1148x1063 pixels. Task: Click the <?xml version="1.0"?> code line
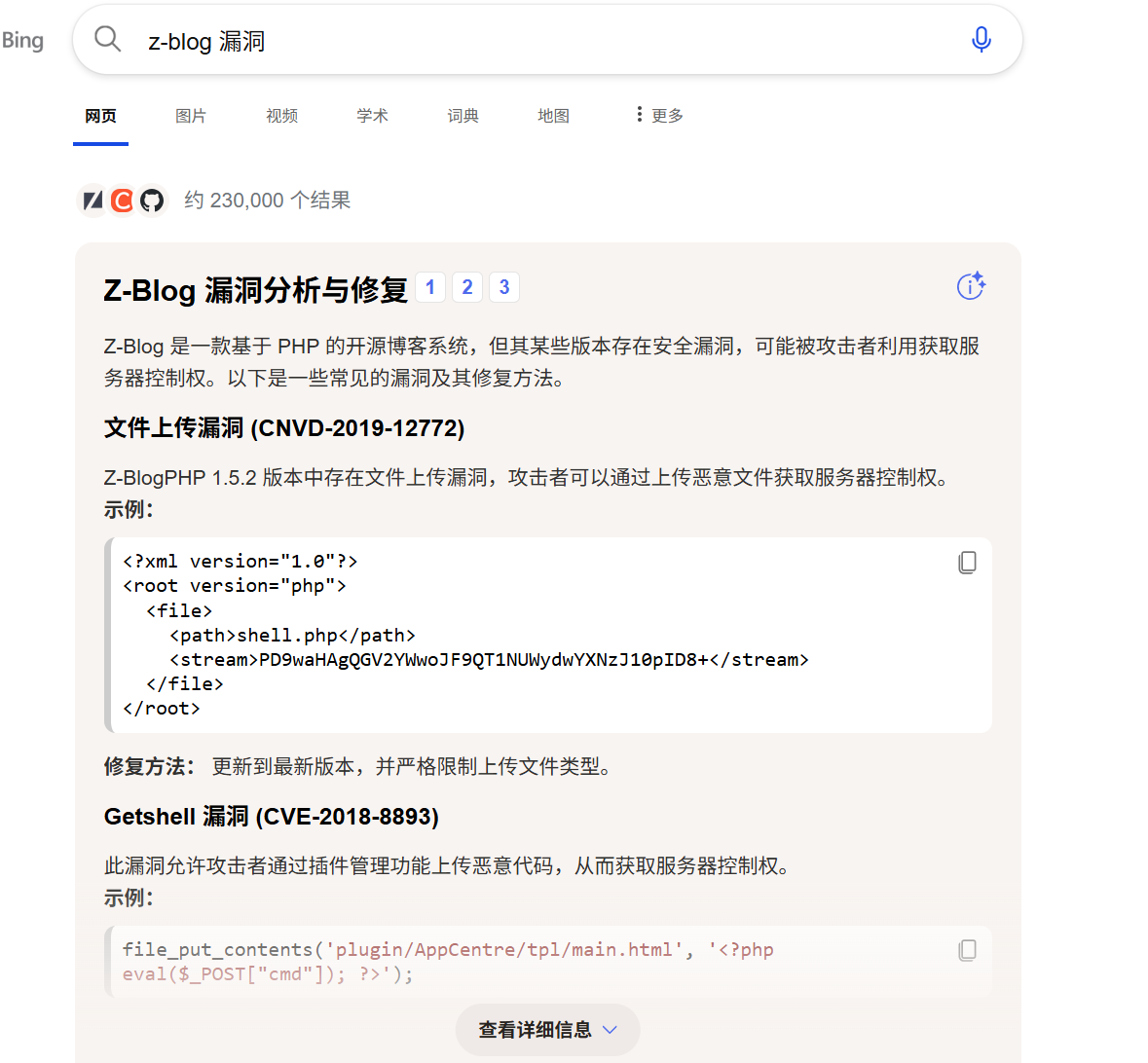tap(241, 562)
